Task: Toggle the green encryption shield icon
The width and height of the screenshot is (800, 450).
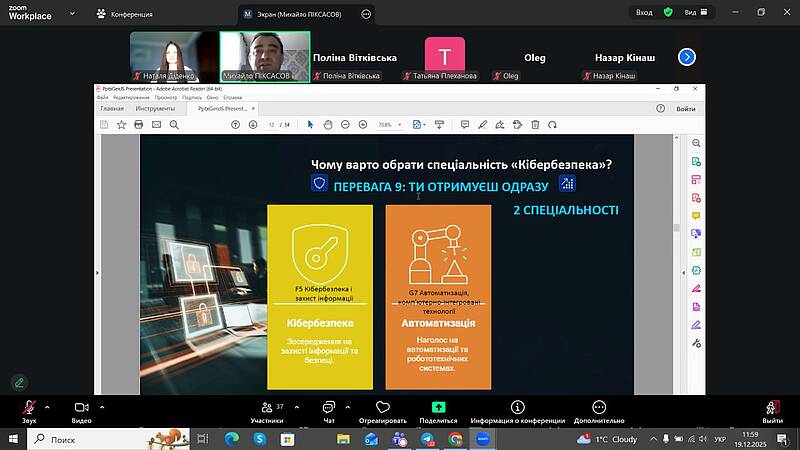Action: (x=668, y=12)
